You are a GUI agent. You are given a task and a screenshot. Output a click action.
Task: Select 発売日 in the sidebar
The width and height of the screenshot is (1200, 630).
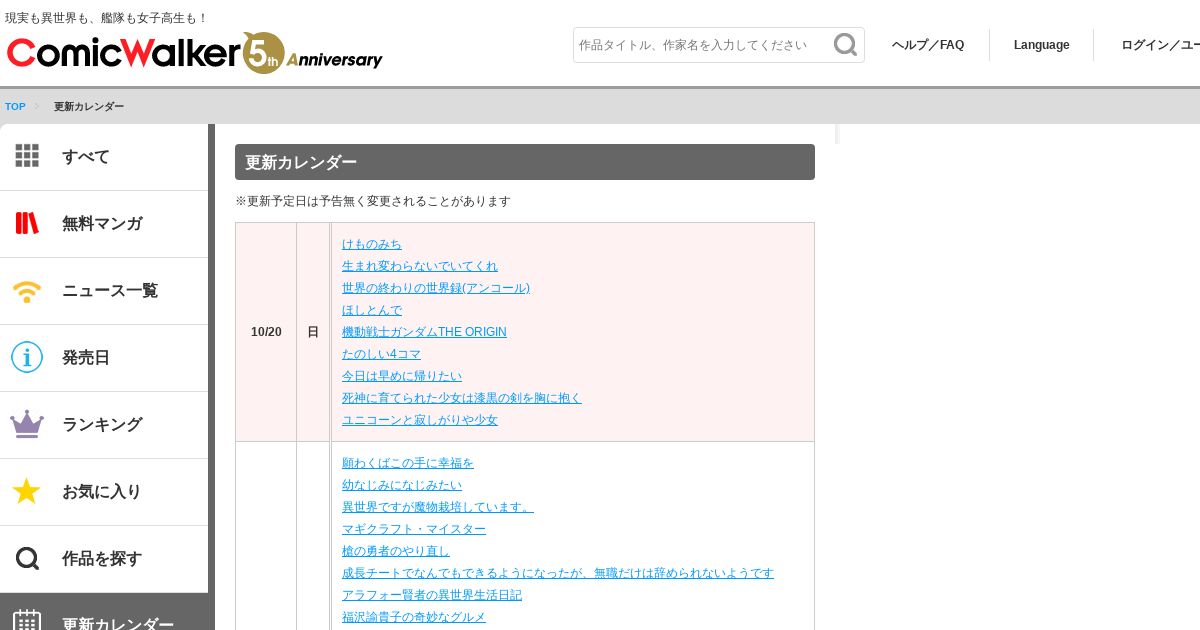104,358
